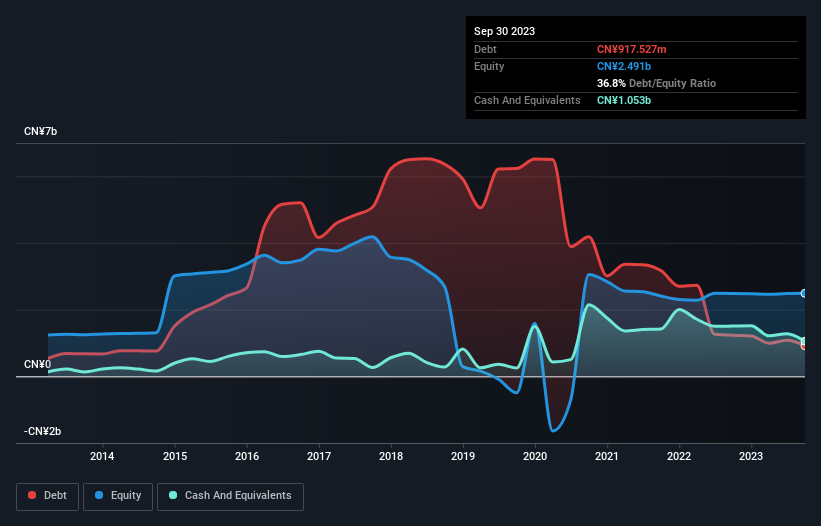Click the Sep 30 2023 tooltip date
The height and width of the screenshot is (526, 821).
pyautogui.click(x=504, y=31)
